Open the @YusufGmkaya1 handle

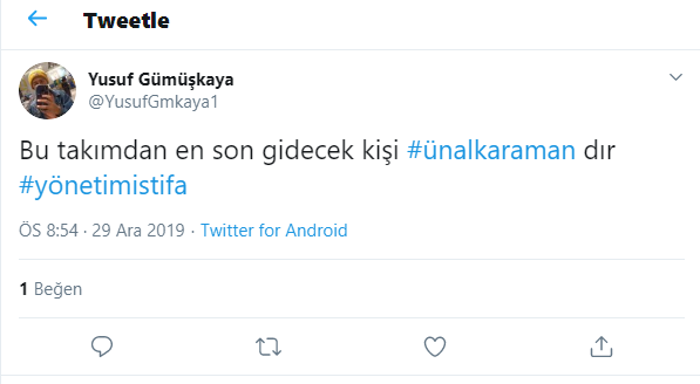point(153,102)
